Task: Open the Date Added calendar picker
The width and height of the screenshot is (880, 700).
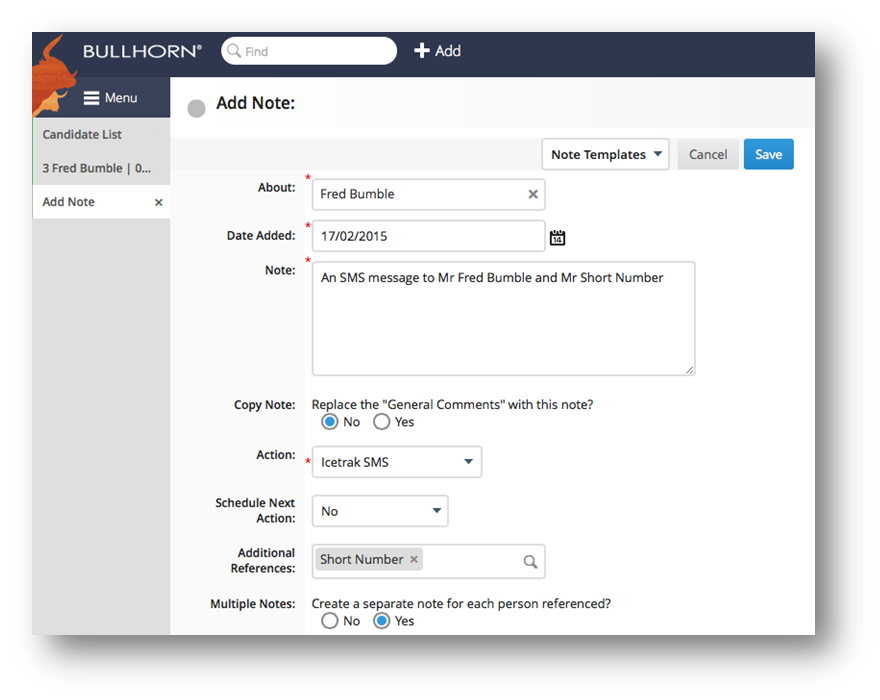Action: coord(558,237)
